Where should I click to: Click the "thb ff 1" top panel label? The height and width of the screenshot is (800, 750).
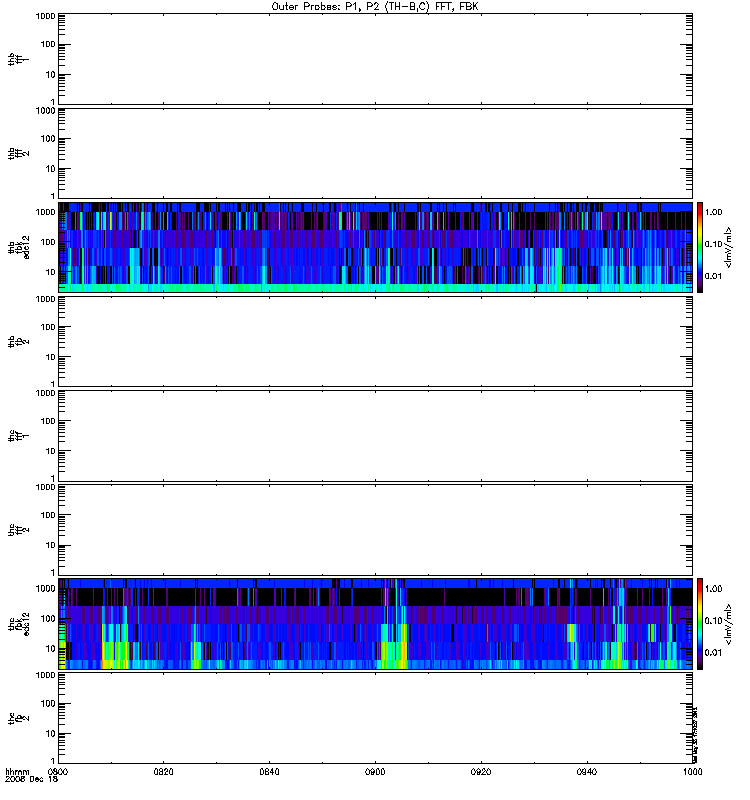19,59
